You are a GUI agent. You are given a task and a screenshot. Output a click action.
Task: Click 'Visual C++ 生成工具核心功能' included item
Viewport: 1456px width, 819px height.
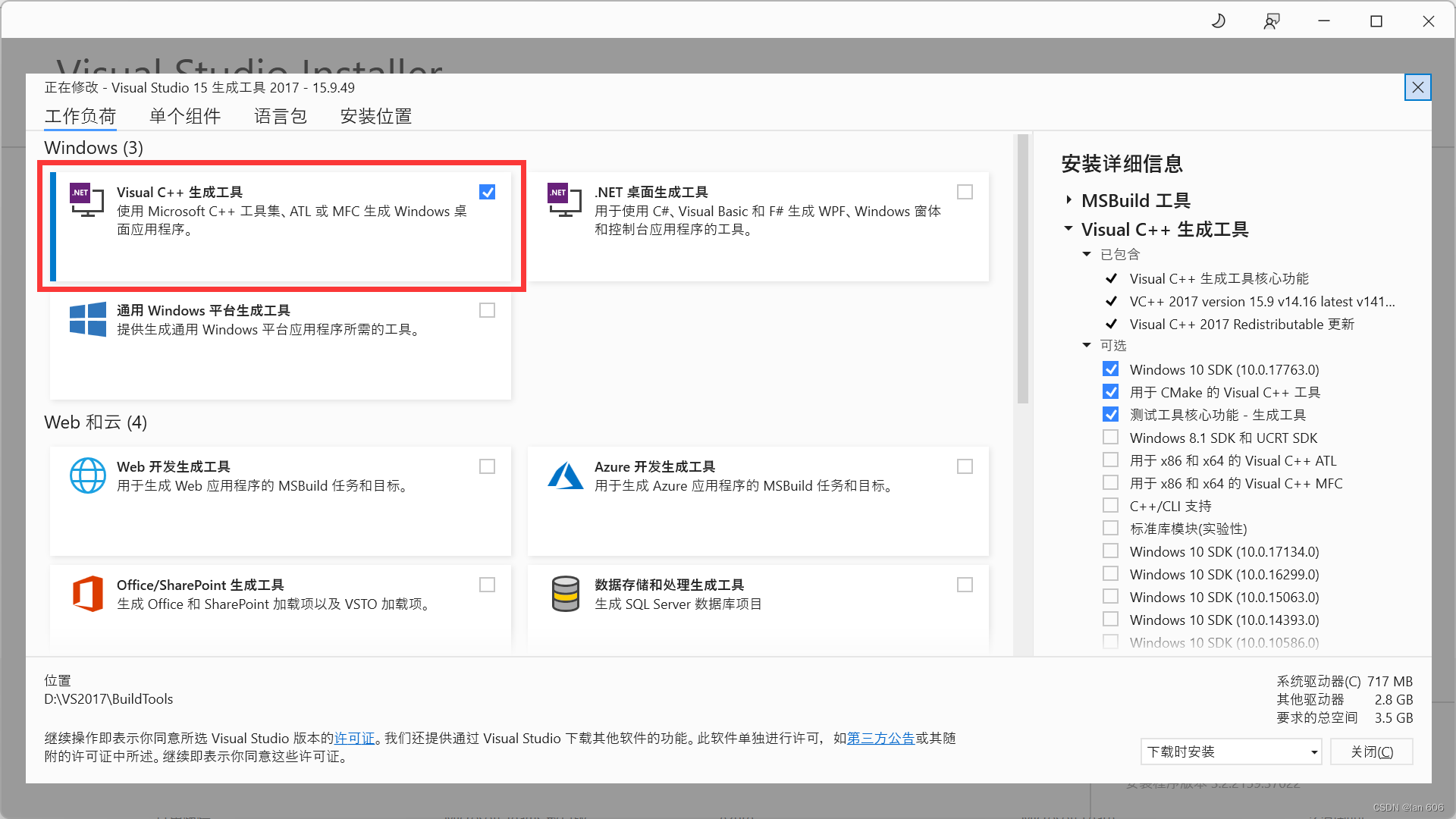tap(1219, 278)
